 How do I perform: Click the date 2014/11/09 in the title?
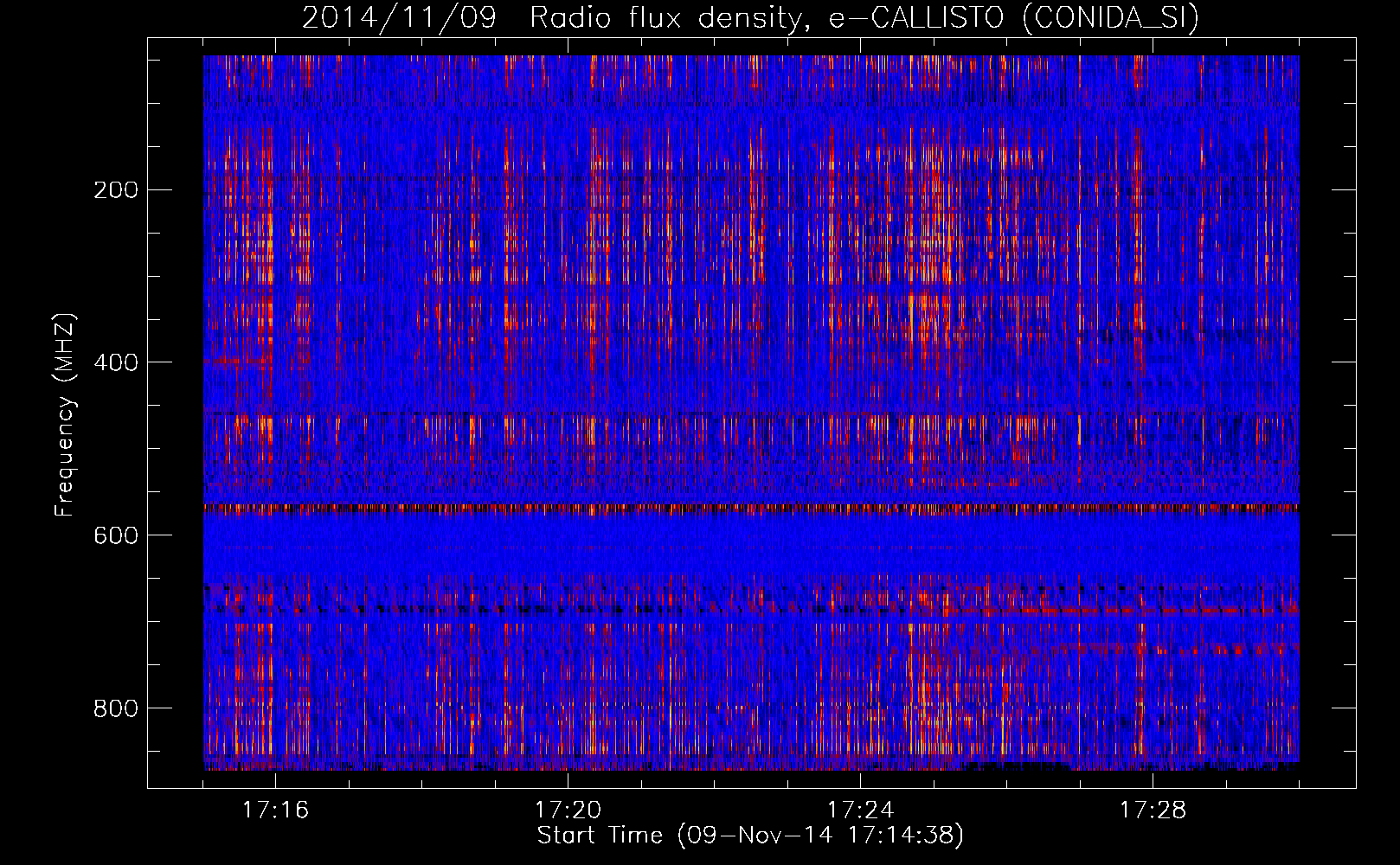[399, 18]
